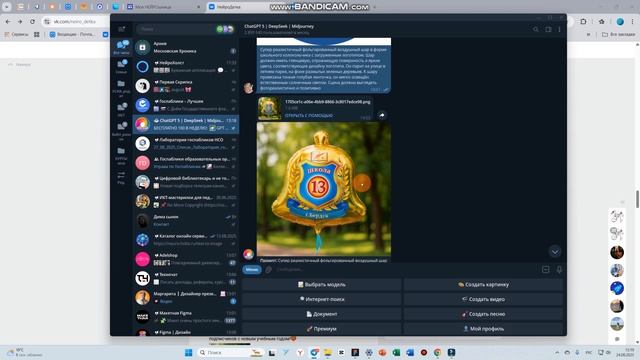Open the Первая Скрипка chat

pyautogui.click(x=186, y=86)
